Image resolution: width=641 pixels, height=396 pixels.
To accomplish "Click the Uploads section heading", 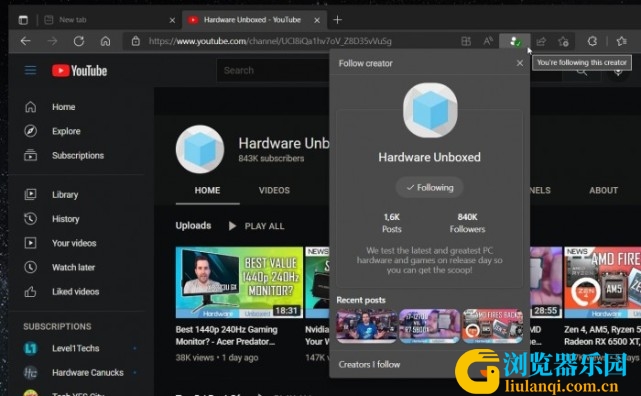I will click(x=193, y=226).
